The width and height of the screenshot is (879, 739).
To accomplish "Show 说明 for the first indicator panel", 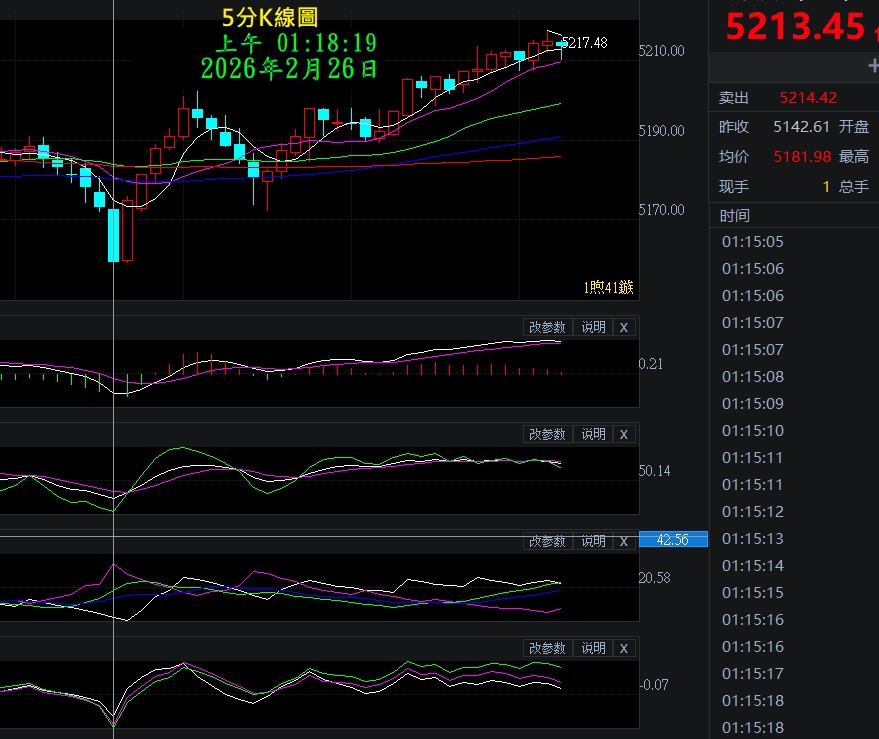I will pyautogui.click(x=593, y=327).
